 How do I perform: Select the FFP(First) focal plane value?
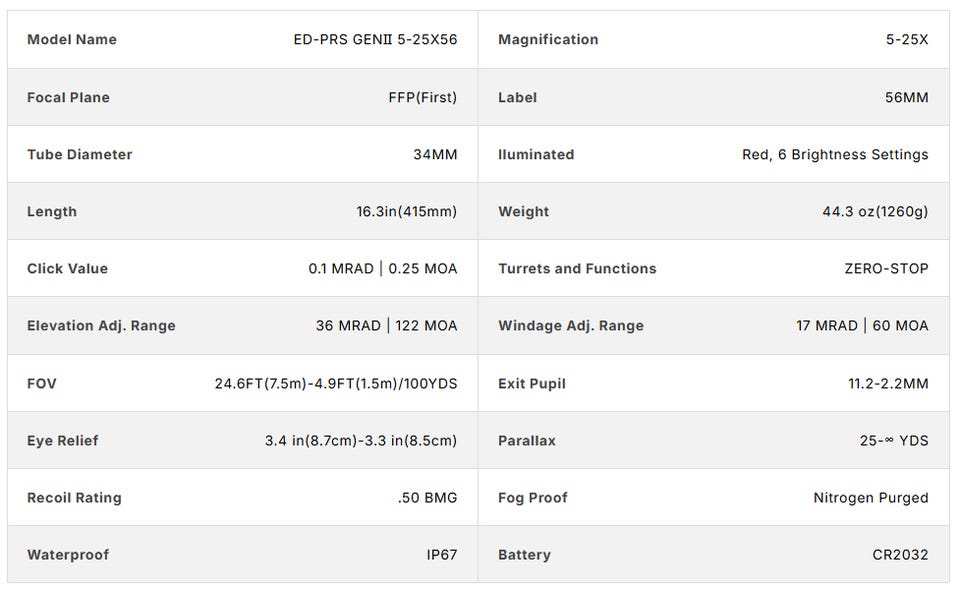point(422,97)
